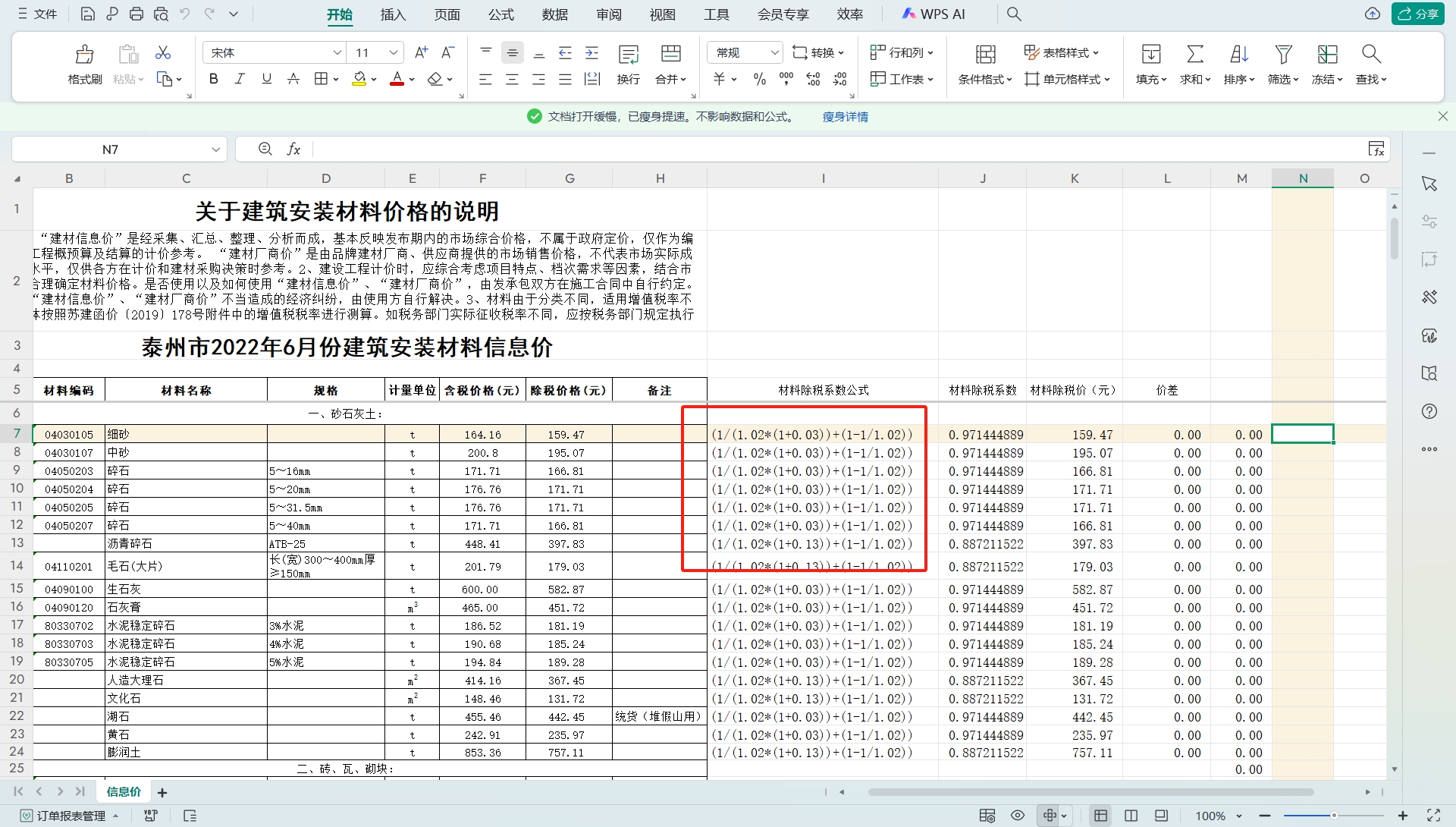Click the zoom slider handle
Screen dimensions: 1456x827
(1334, 816)
